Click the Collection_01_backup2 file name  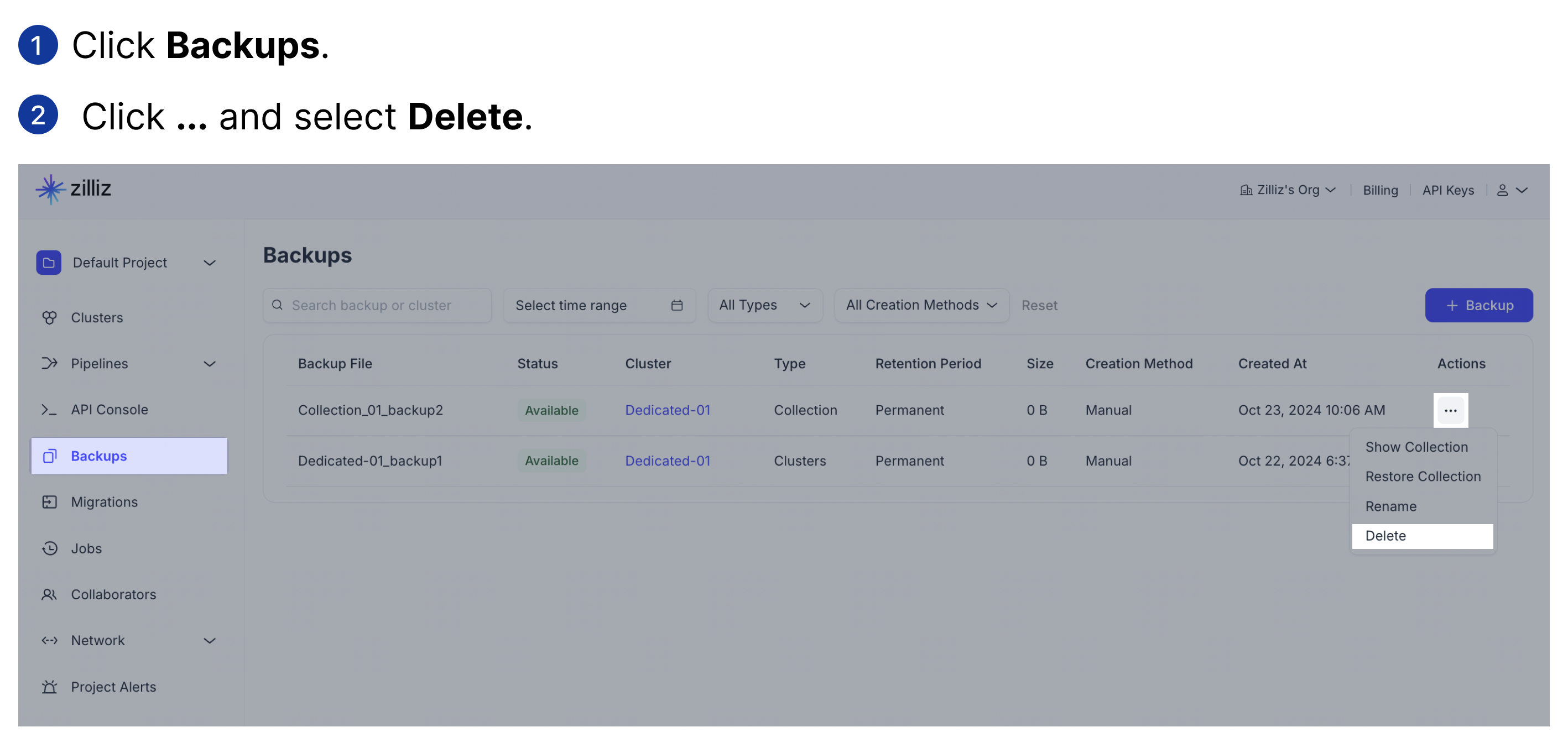(x=371, y=411)
